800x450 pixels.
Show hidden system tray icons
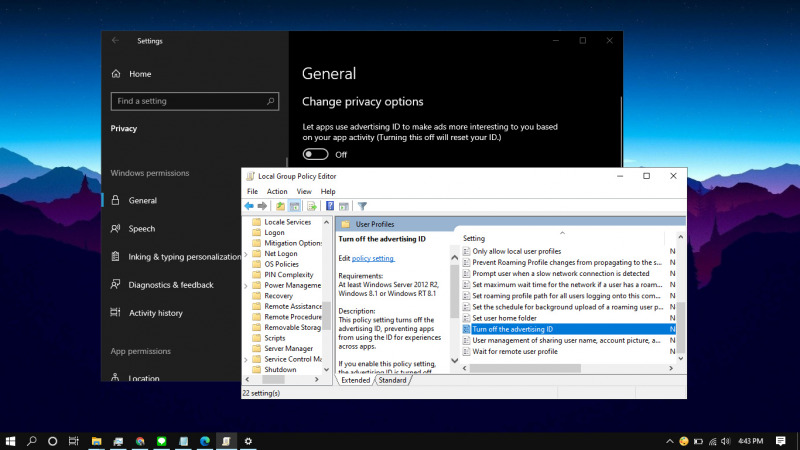669,441
